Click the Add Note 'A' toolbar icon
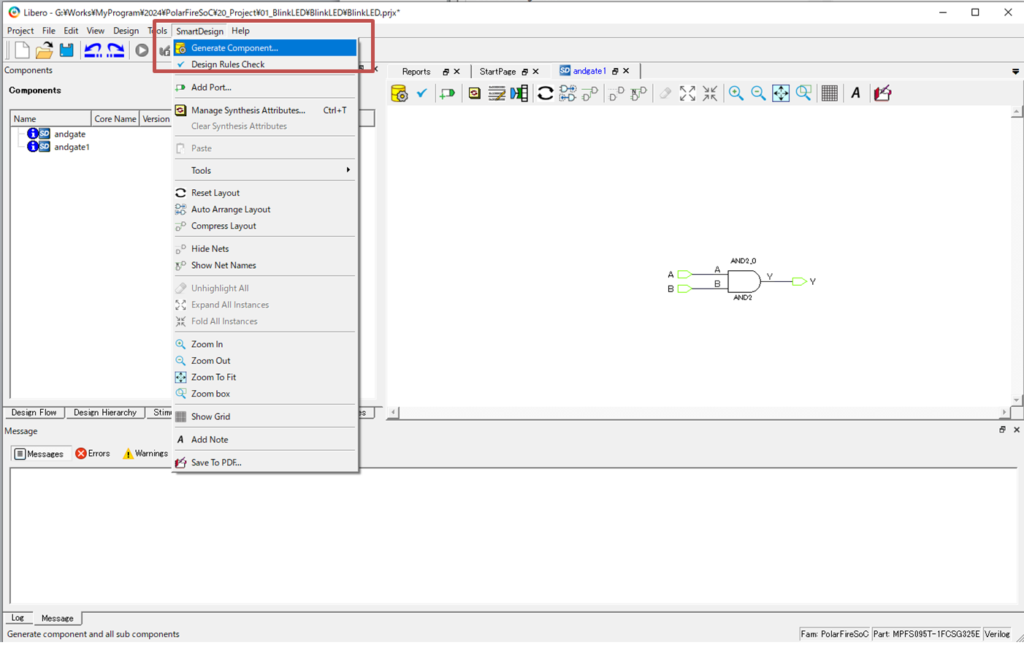Screen dimensions: 1024x645 coord(856,93)
